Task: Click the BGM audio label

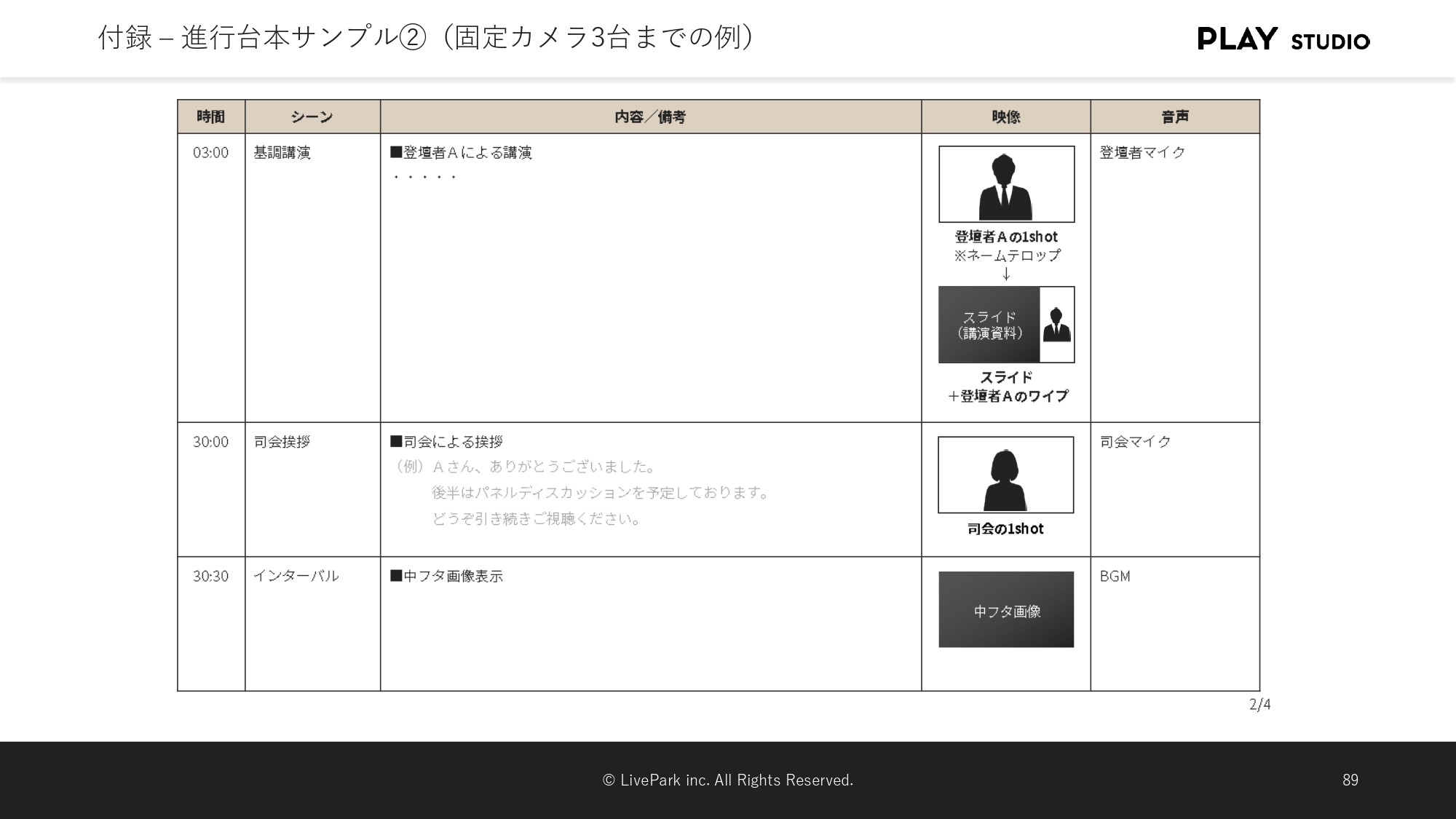Action: [1116, 576]
